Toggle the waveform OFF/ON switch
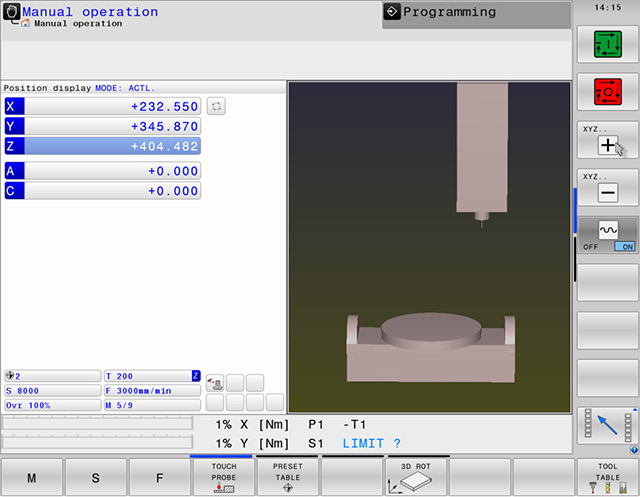This screenshot has width=640, height=497. [x=608, y=235]
